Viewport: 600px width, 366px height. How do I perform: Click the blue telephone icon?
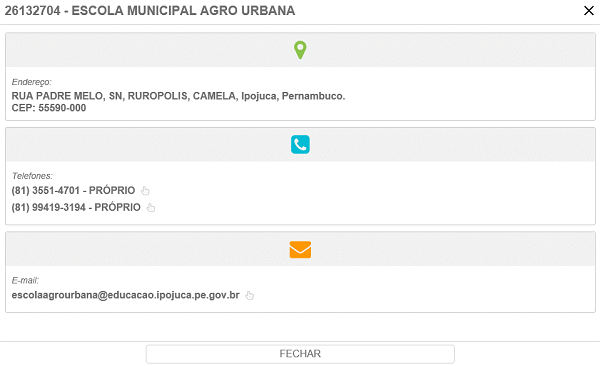[x=300, y=144]
